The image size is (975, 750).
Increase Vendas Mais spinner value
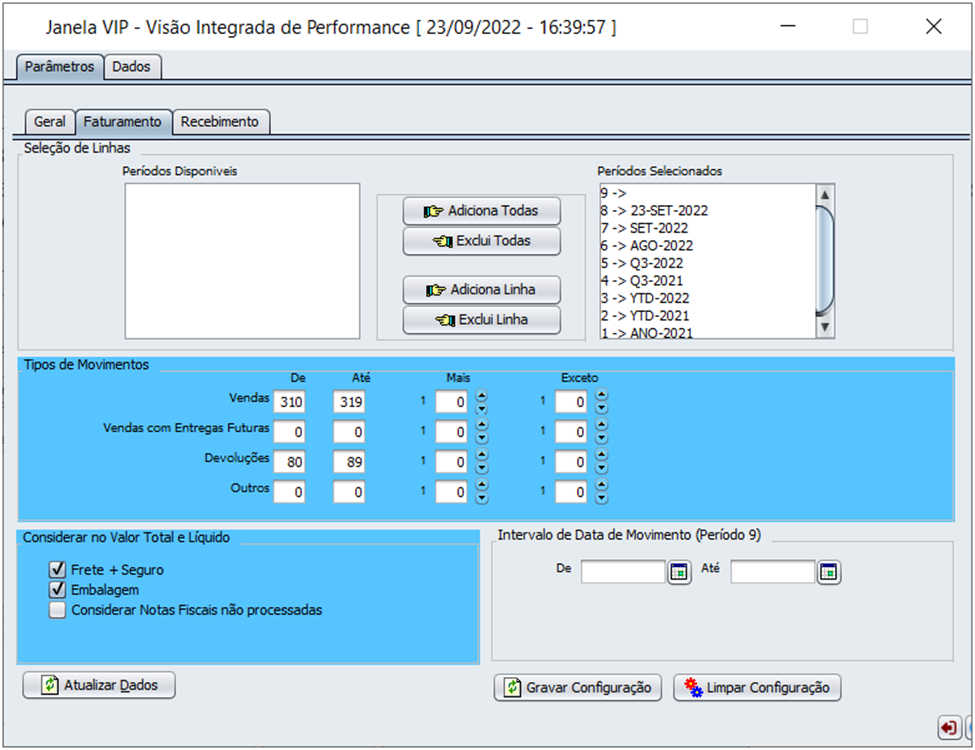[481, 396]
